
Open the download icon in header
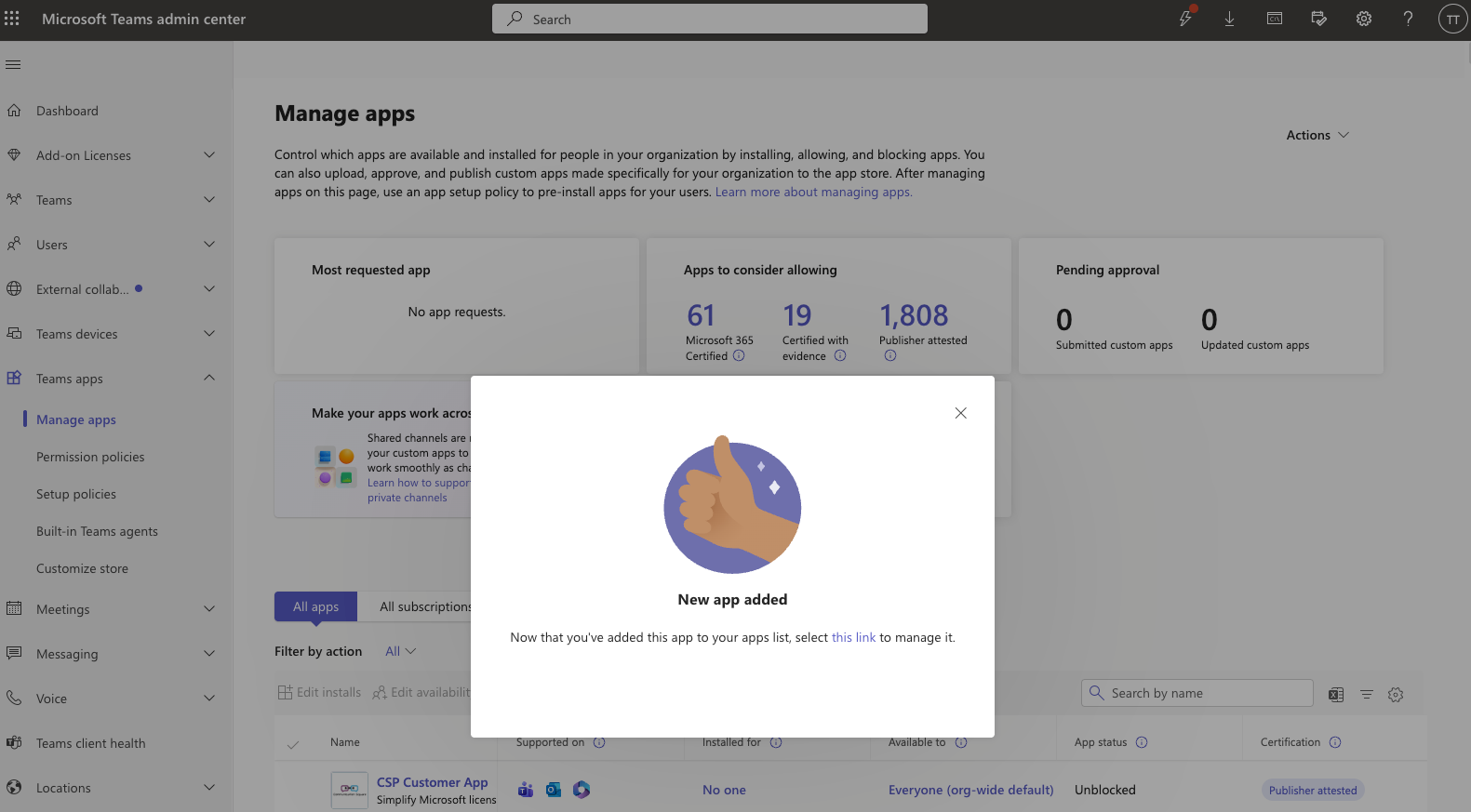click(1229, 19)
